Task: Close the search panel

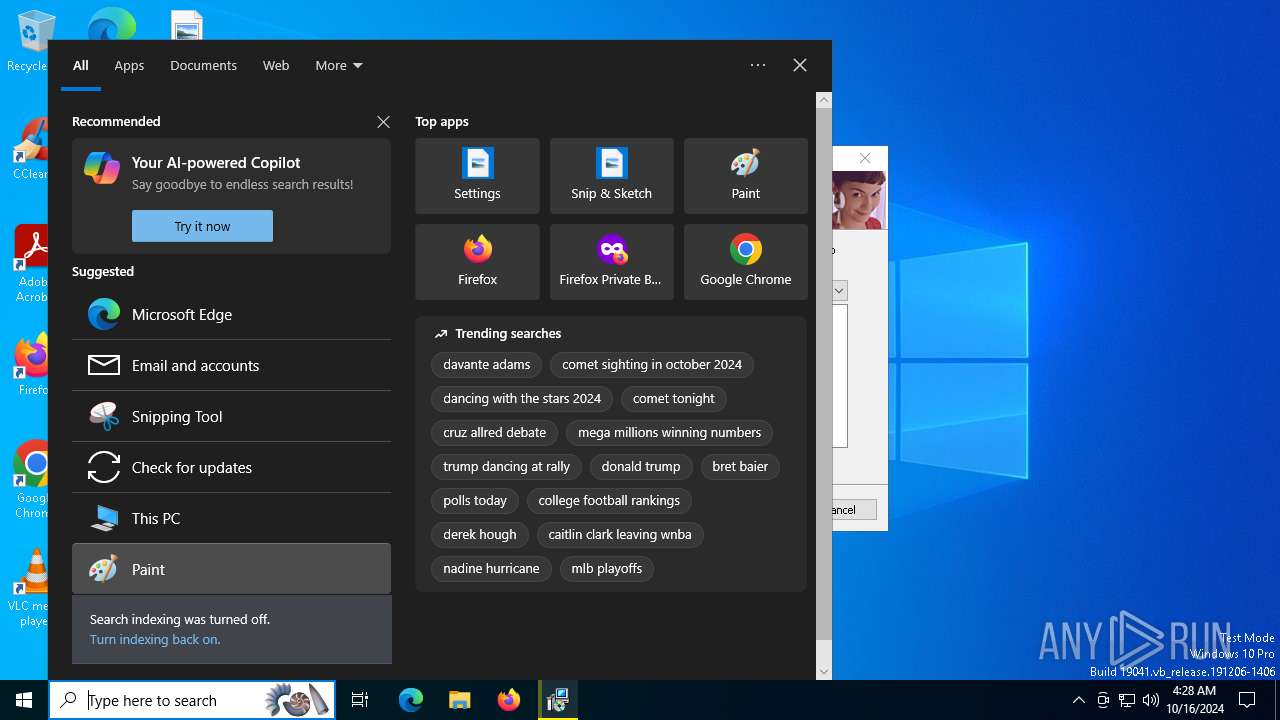Action: pos(800,65)
